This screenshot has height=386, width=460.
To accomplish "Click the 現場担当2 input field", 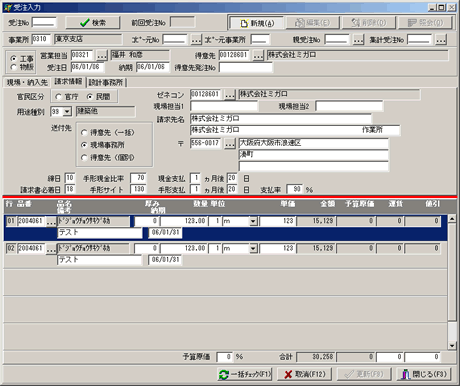I will [349, 106].
